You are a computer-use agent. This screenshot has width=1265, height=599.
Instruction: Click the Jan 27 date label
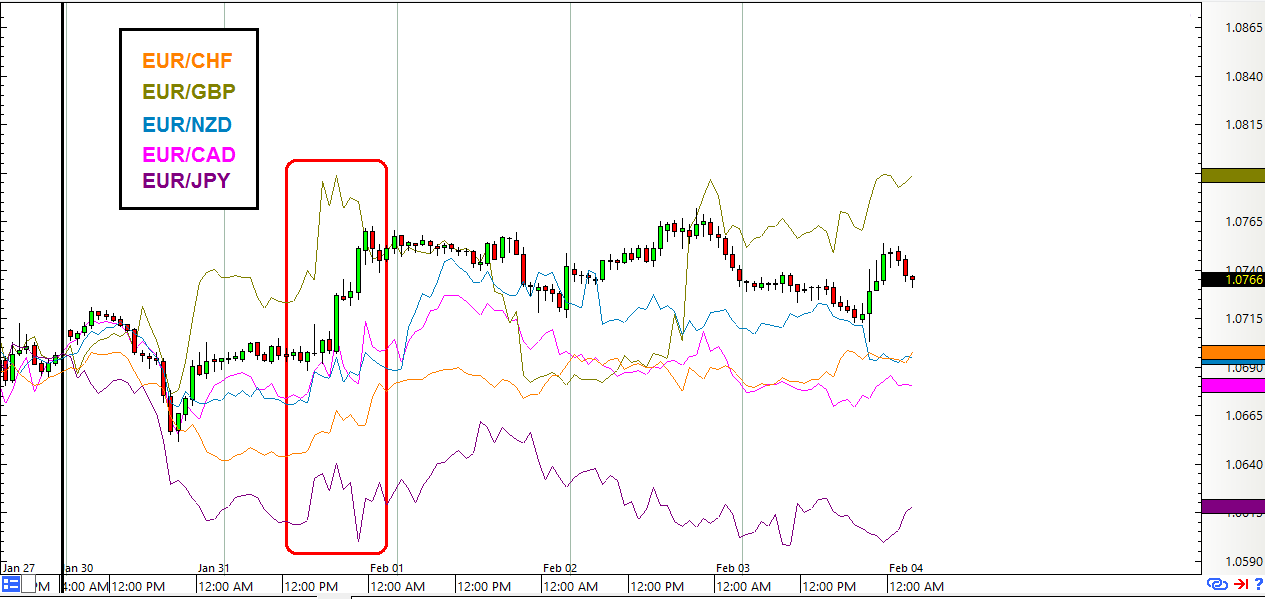[x=18, y=567]
